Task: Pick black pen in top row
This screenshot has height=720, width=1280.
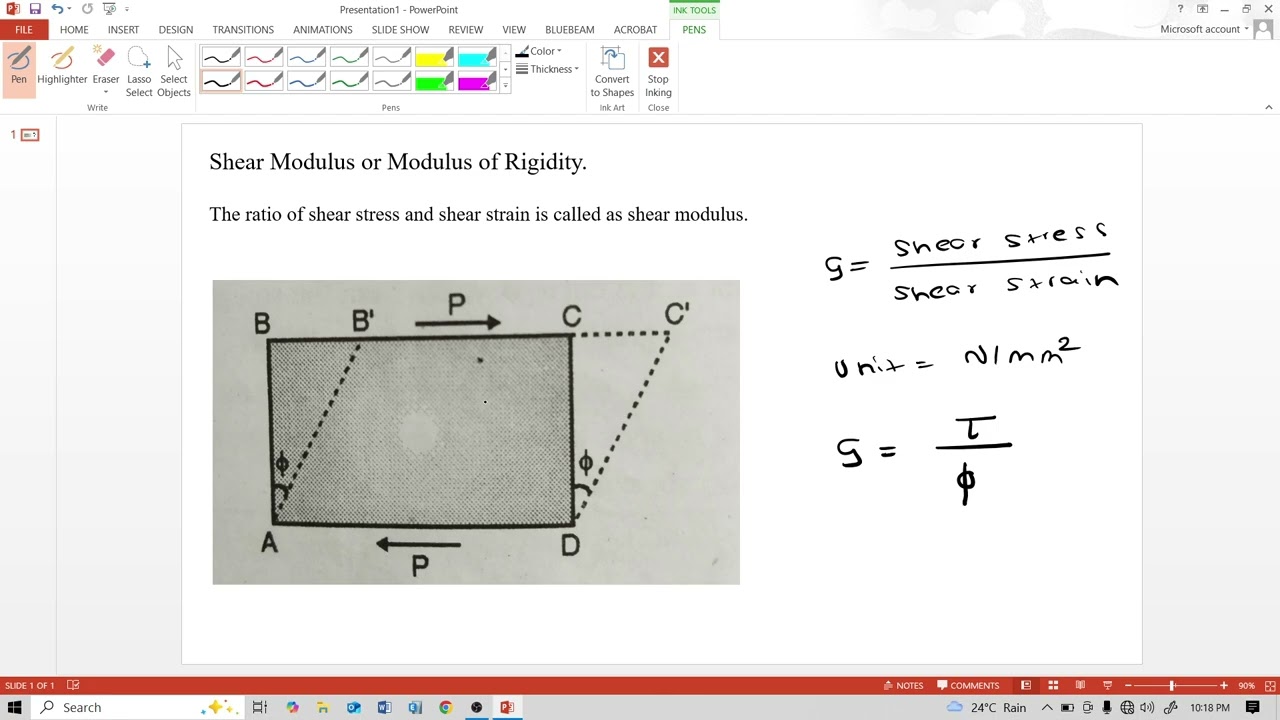Action: point(221,57)
